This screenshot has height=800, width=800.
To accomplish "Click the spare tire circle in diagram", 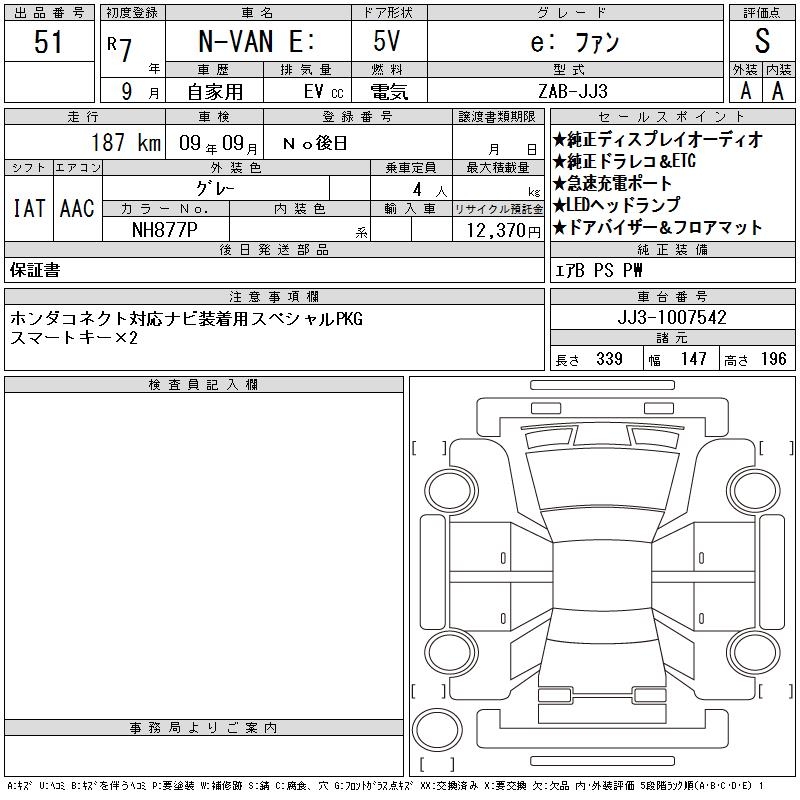I will [437, 730].
